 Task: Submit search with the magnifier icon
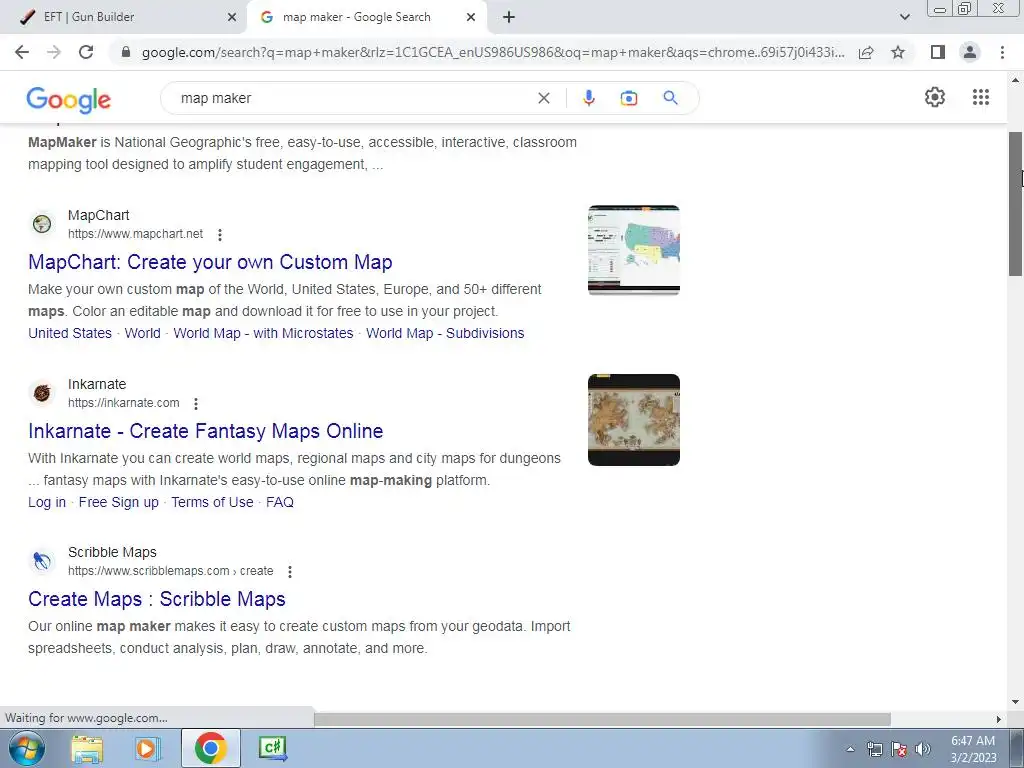(670, 98)
